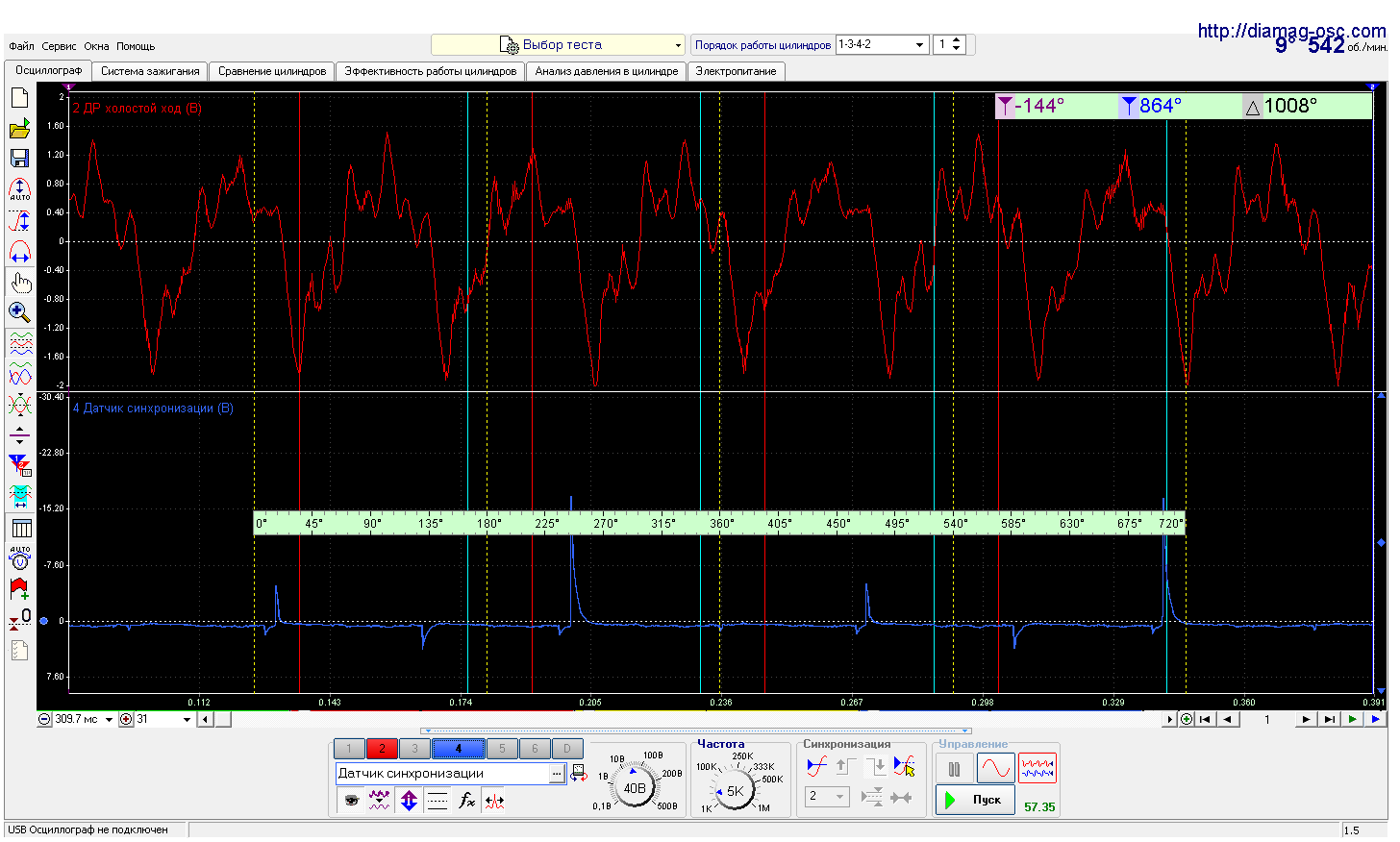The width and height of the screenshot is (1400, 842).
Task: Toggle channel 5 button
Action: tap(502, 749)
